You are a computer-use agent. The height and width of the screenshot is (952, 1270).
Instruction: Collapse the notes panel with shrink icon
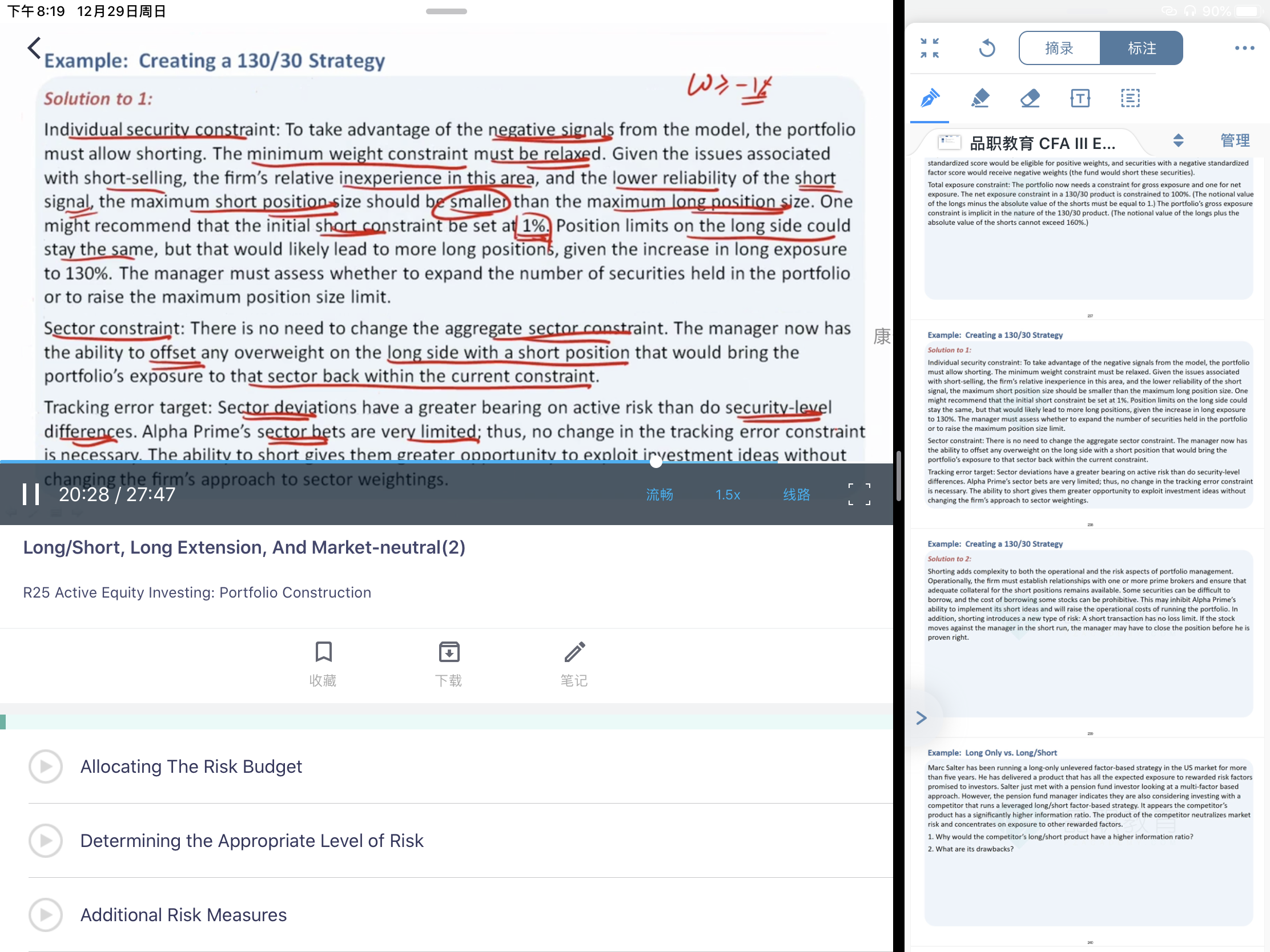pos(930,48)
